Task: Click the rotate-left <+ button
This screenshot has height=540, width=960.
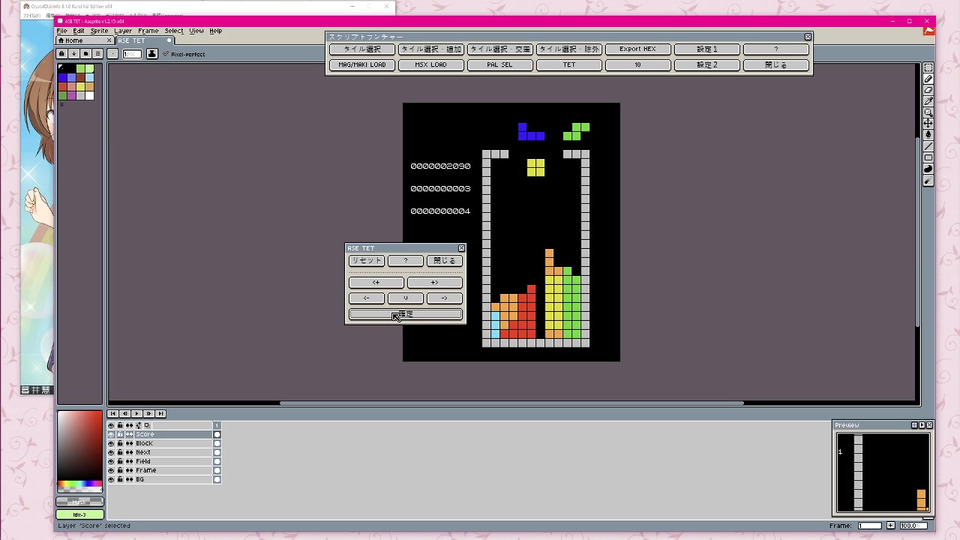Action: 376,282
